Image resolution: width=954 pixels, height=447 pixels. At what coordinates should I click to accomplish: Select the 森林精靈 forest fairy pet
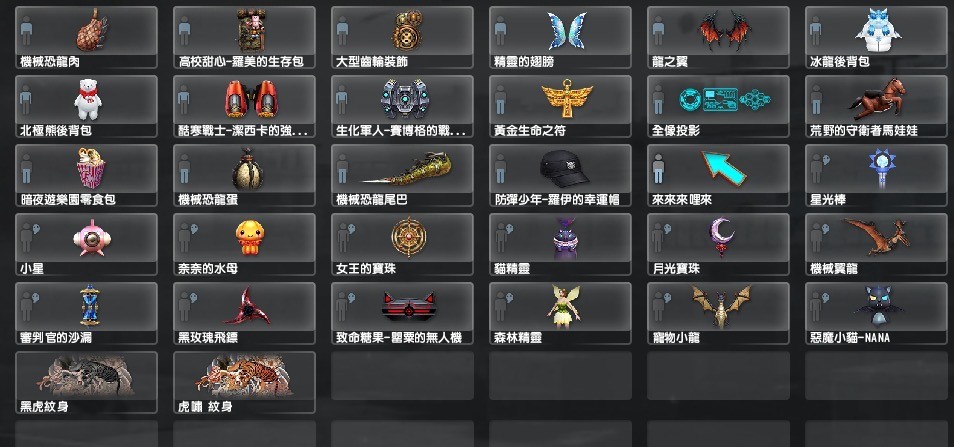(560, 313)
